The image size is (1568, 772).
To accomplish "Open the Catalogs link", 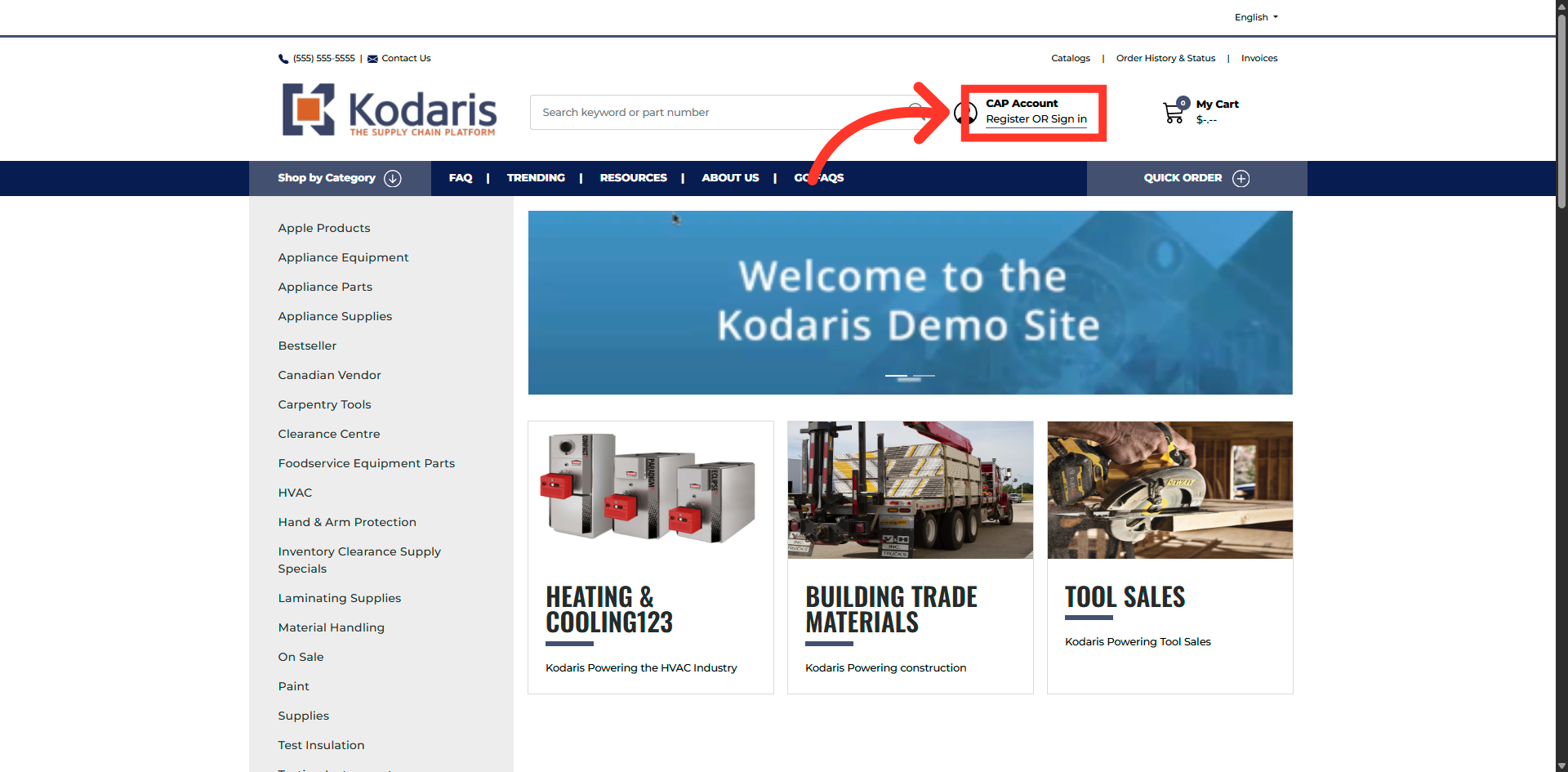I will pyautogui.click(x=1071, y=59).
